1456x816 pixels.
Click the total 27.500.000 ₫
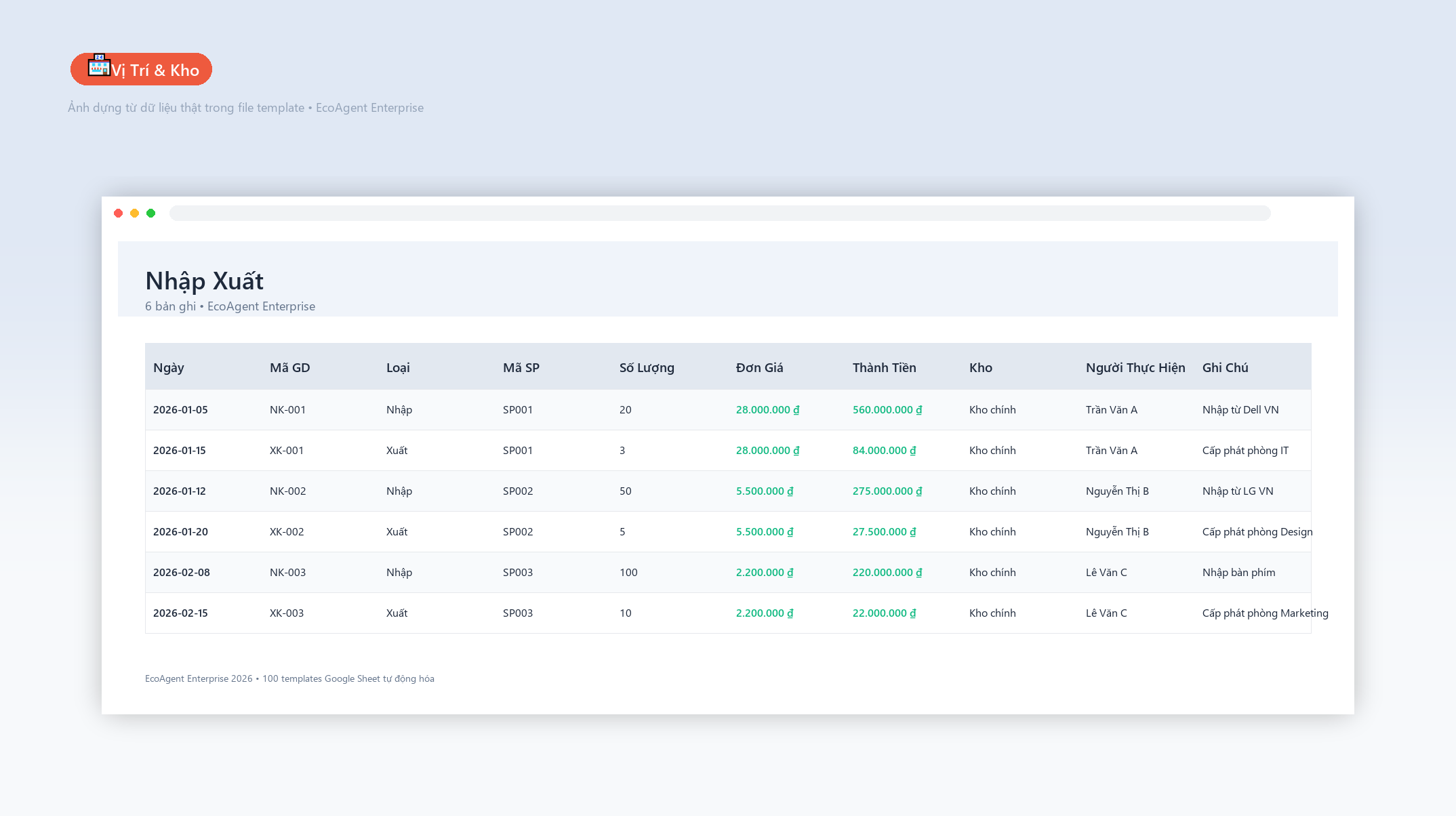tap(885, 532)
